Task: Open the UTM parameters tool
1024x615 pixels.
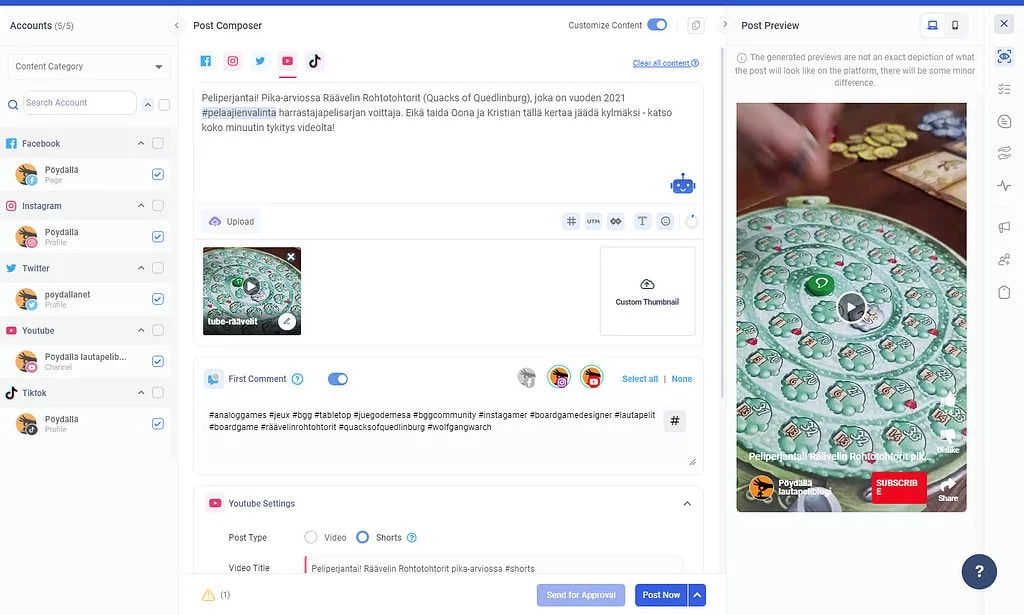Action: tap(593, 221)
